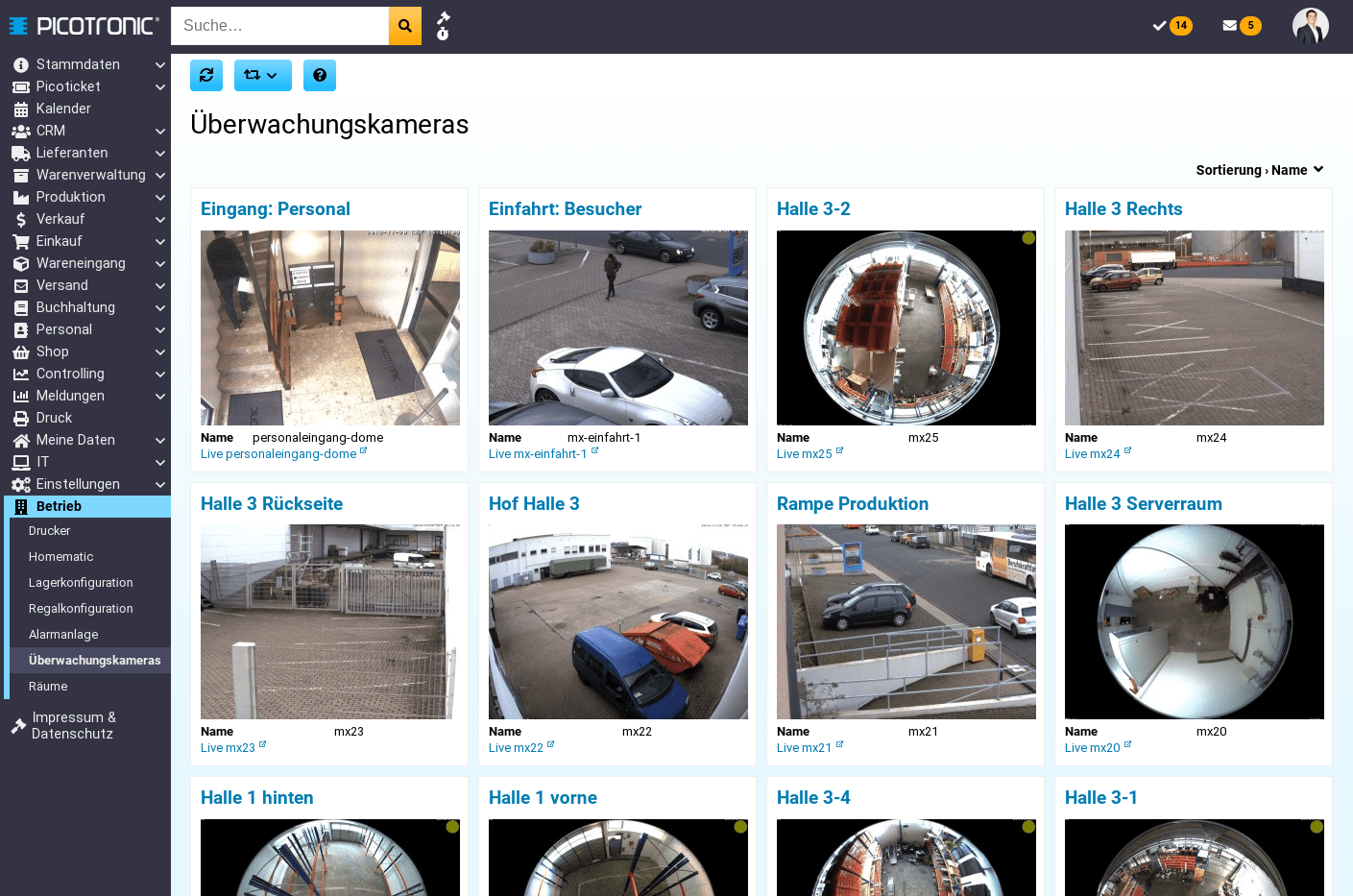The height and width of the screenshot is (896, 1353).
Task: Click the Impressum gavel icon
Action: tap(18, 726)
